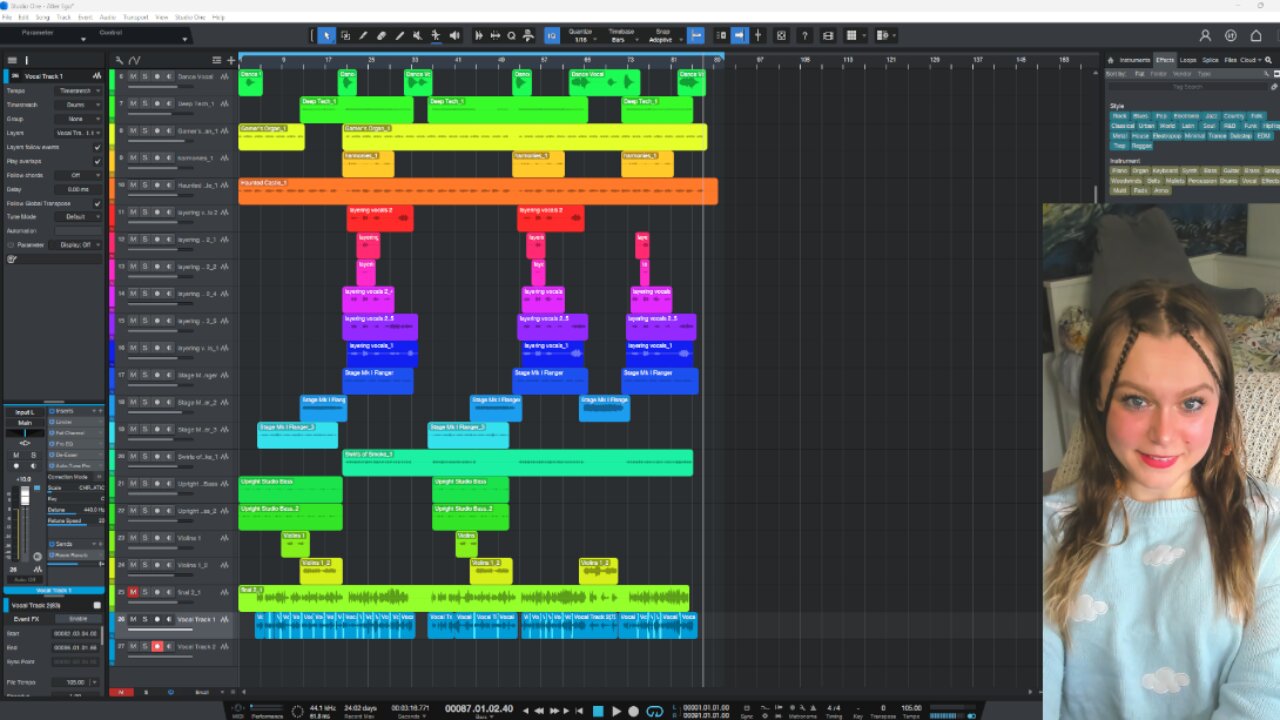
Task: Adjust Vocal Track 1 channel fader
Action: (x=26, y=497)
